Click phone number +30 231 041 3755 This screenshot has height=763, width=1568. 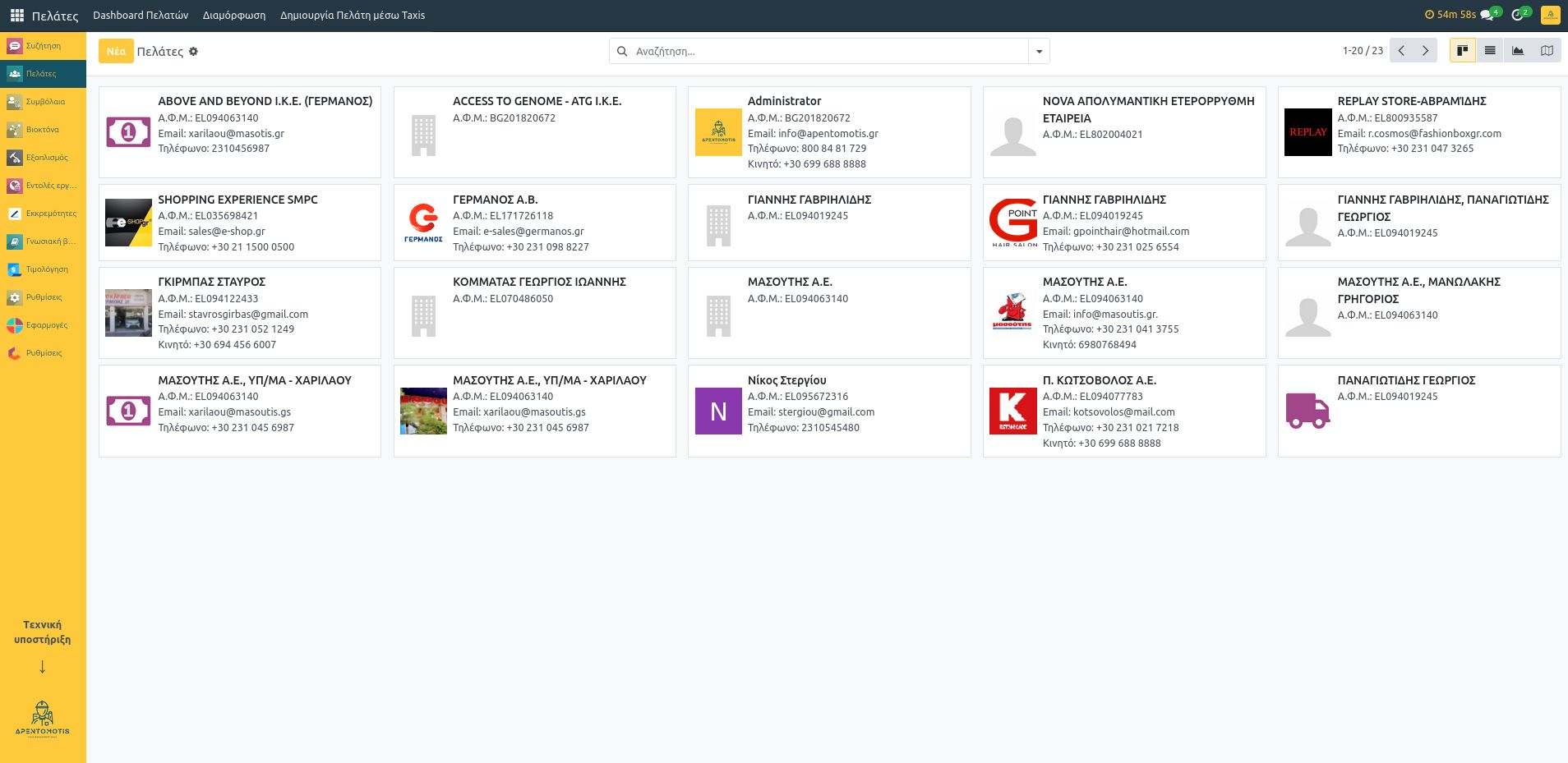(1137, 329)
